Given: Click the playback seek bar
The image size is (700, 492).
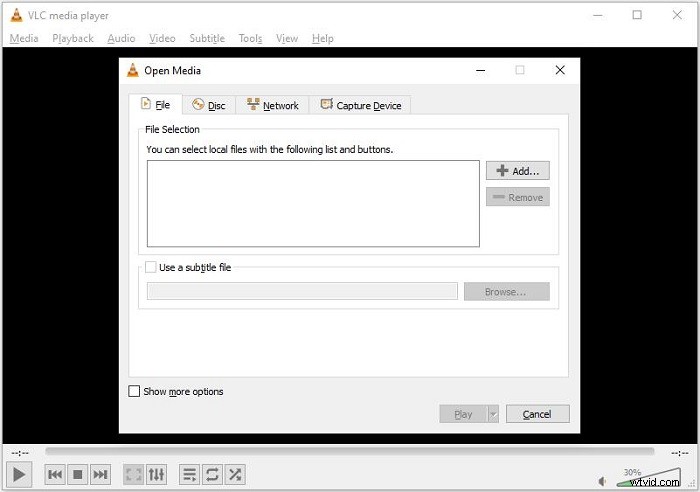Looking at the screenshot, I should (x=350, y=451).
